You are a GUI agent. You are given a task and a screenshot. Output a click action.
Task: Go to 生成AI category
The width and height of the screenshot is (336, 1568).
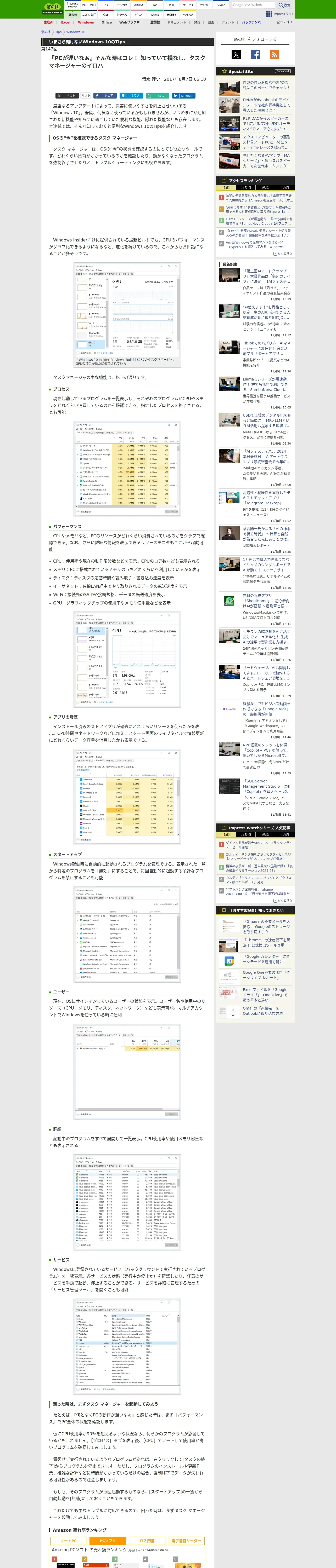(48, 22)
